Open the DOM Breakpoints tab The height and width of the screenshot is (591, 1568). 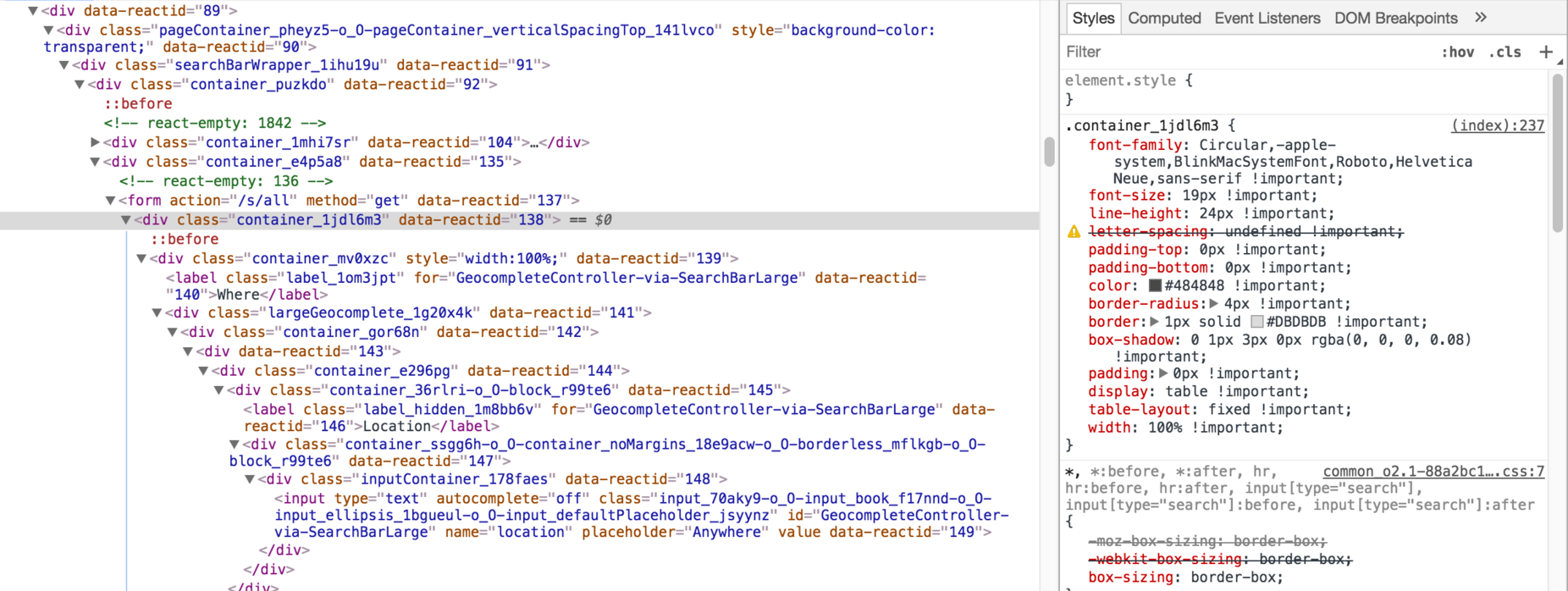coord(1395,18)
